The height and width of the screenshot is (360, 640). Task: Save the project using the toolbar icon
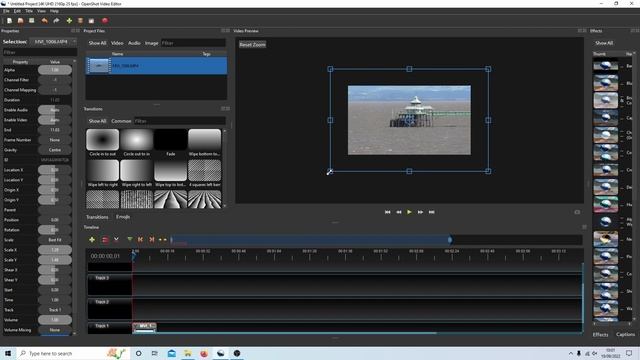coord(31,20)
